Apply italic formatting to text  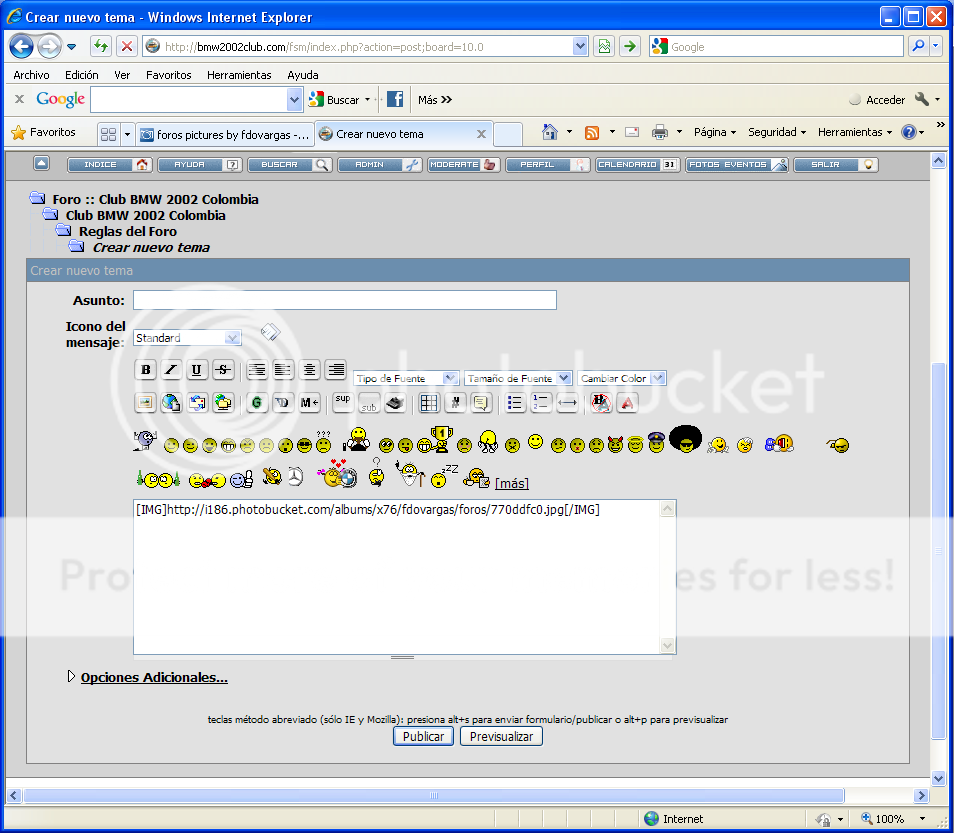(171, 370)
